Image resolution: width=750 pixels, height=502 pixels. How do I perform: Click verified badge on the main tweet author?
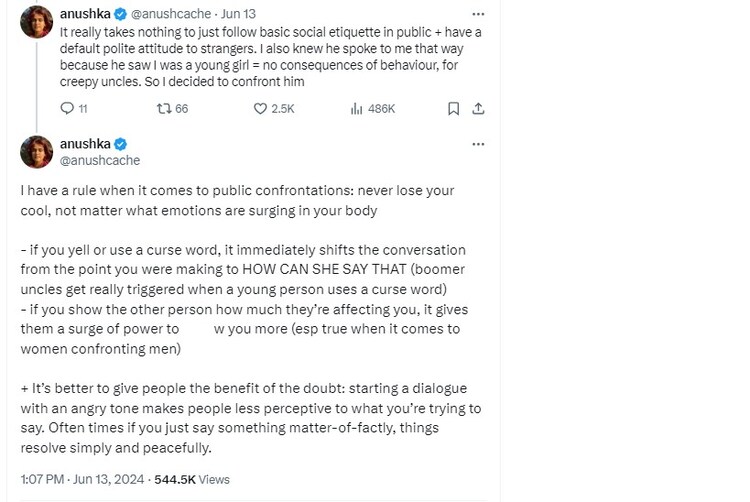coord(121,144)
